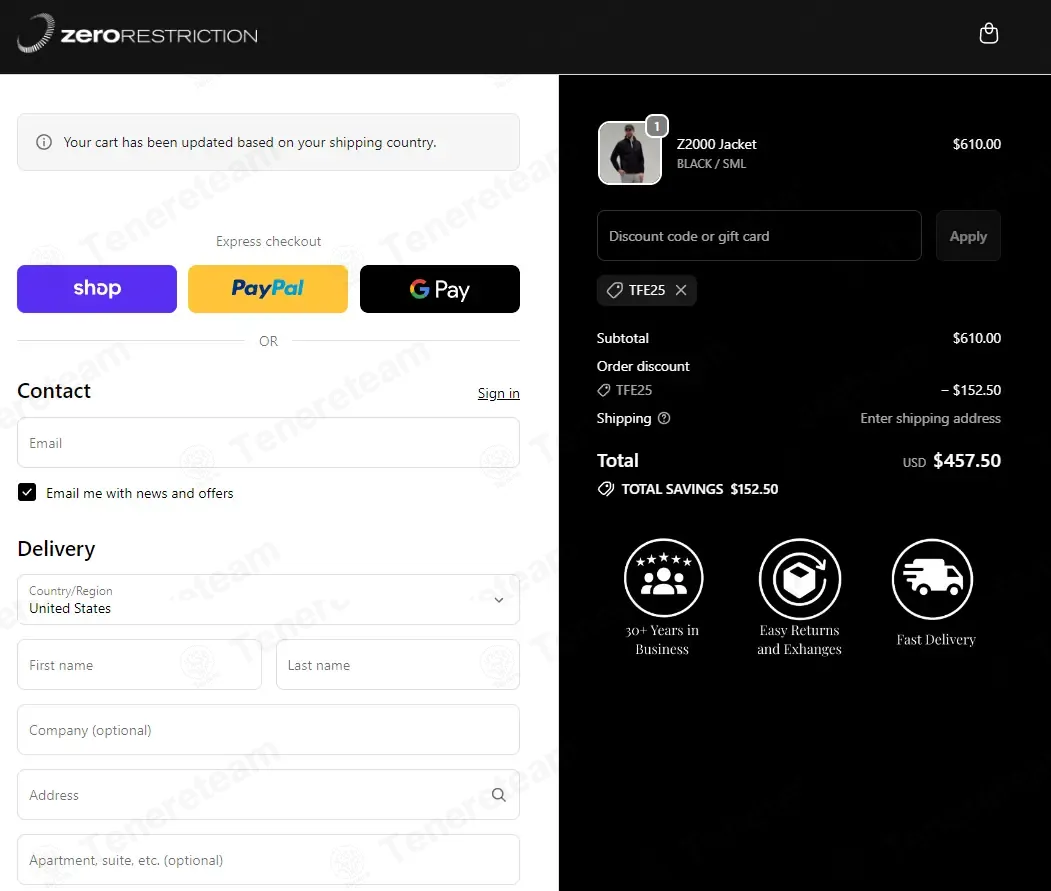Remove the TFE25 discount code tag
1051x891 pixels.
[681, 290]
